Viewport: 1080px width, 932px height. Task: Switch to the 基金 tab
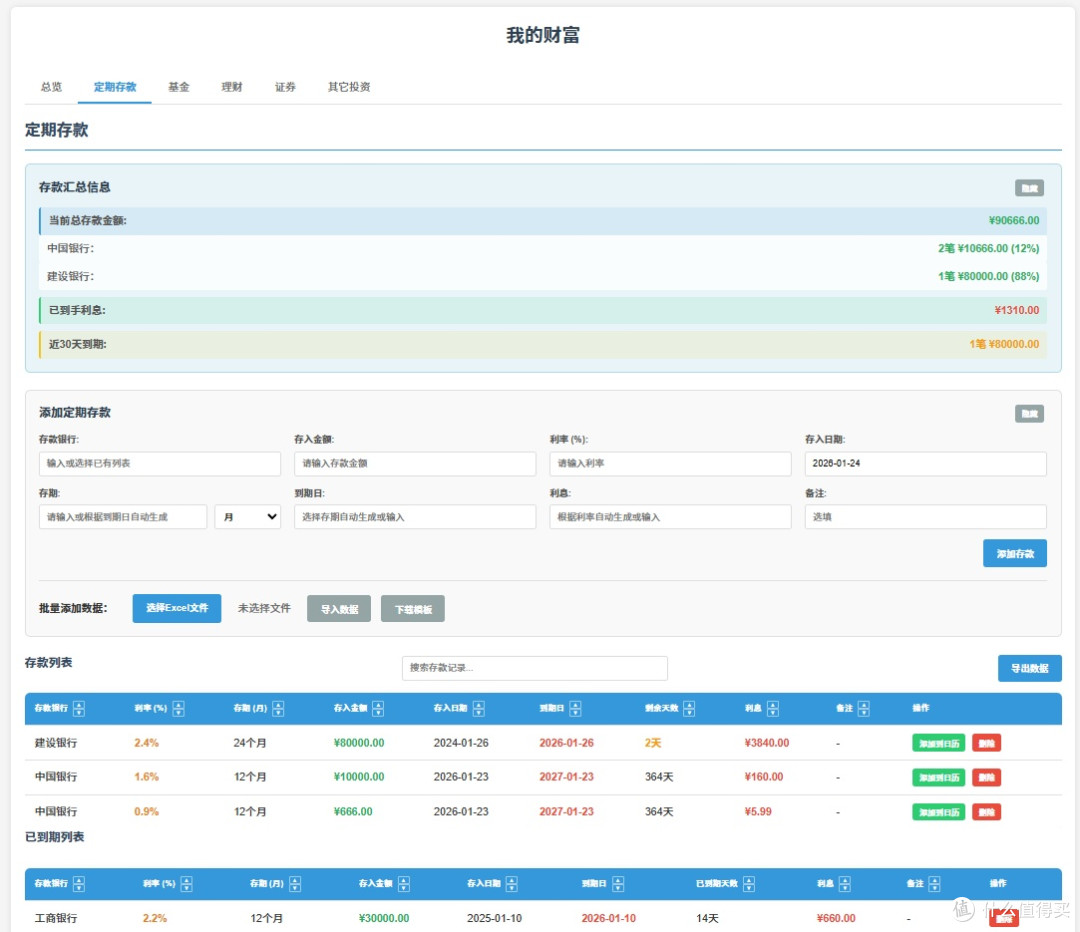178,87
